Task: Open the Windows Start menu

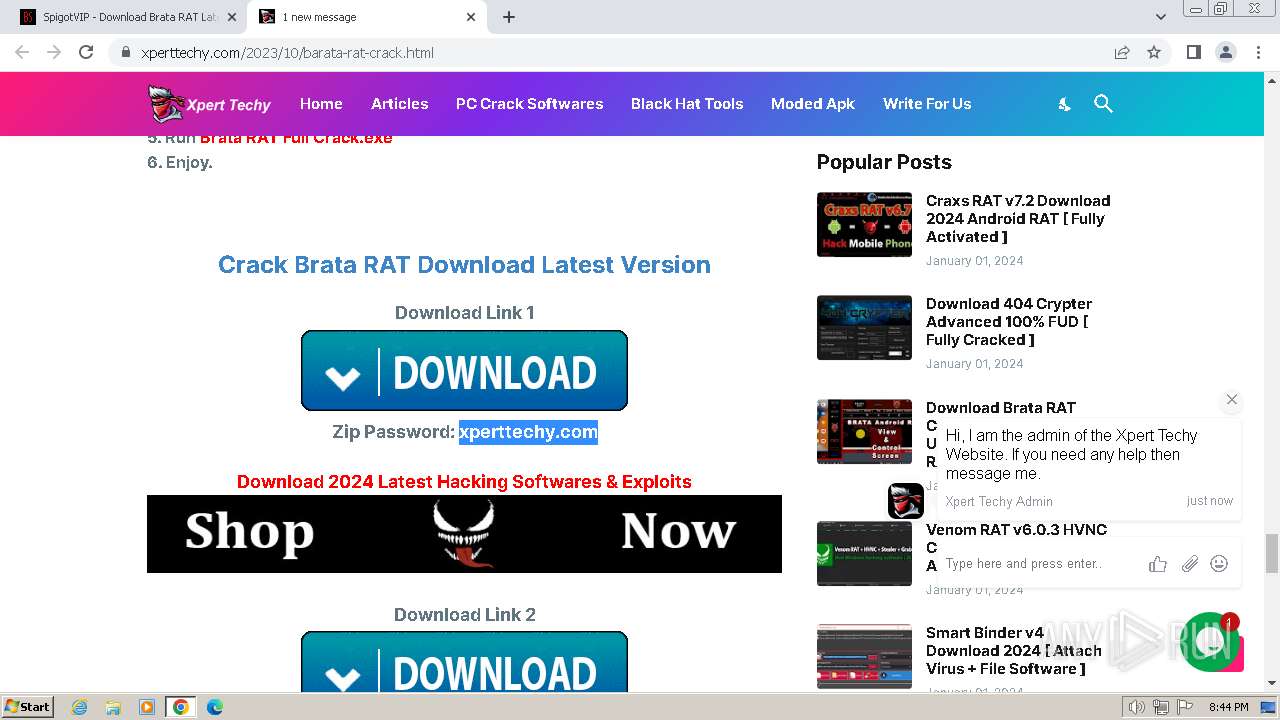Action: click(x=28, y=706)
